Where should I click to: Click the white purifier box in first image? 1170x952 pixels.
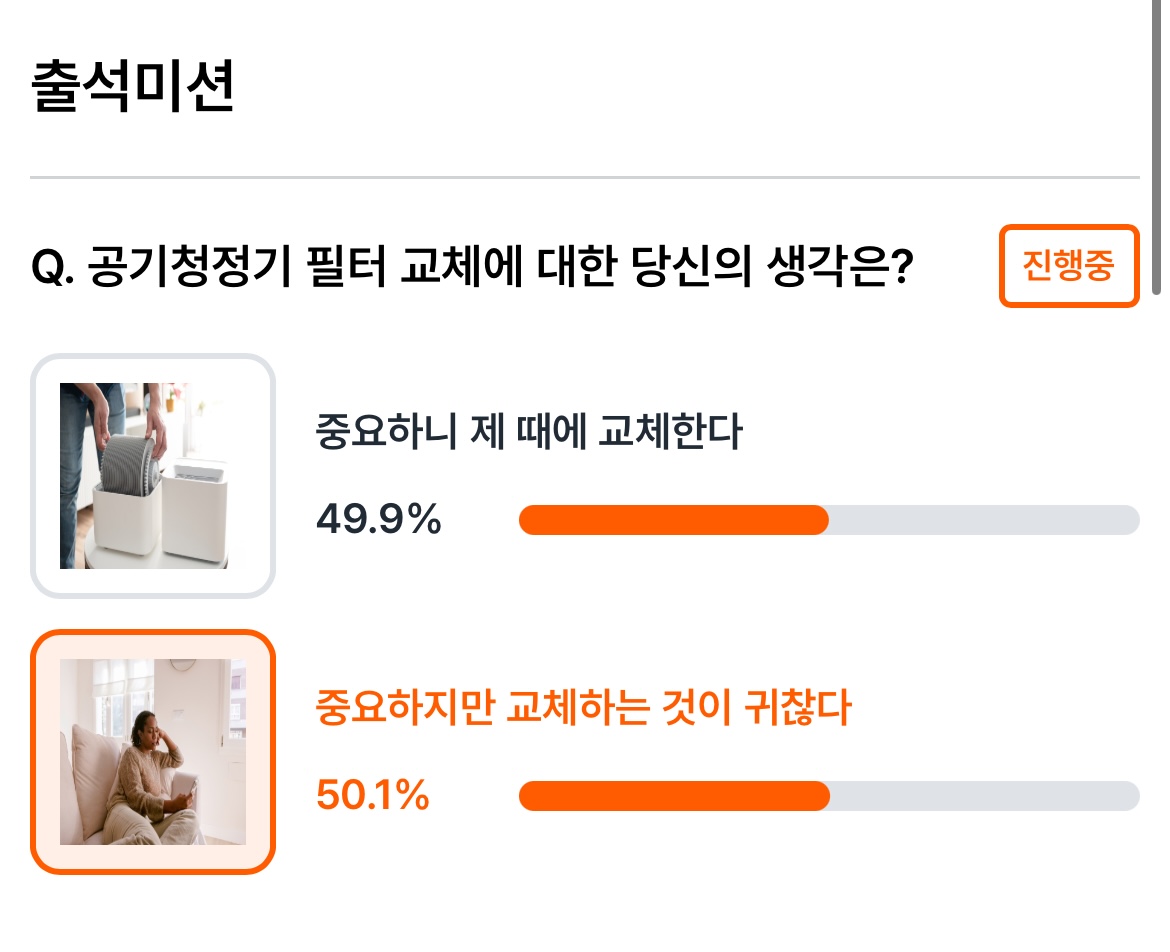(194, 511)
